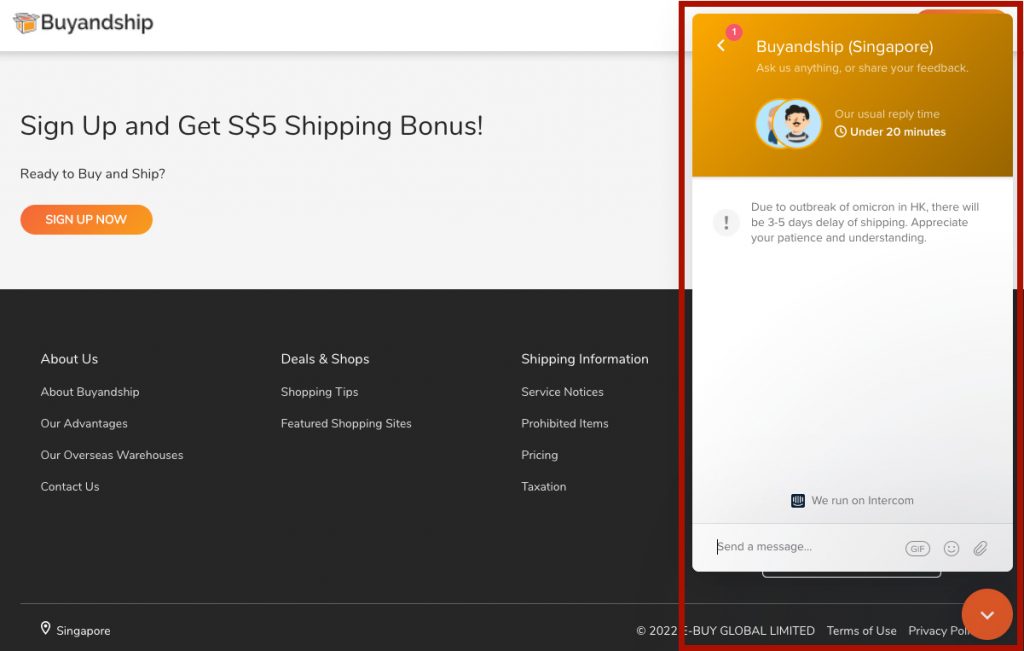Open the GIF picker in chat
The height and width of the screenshot is (651, 1024).
point(917,548)
